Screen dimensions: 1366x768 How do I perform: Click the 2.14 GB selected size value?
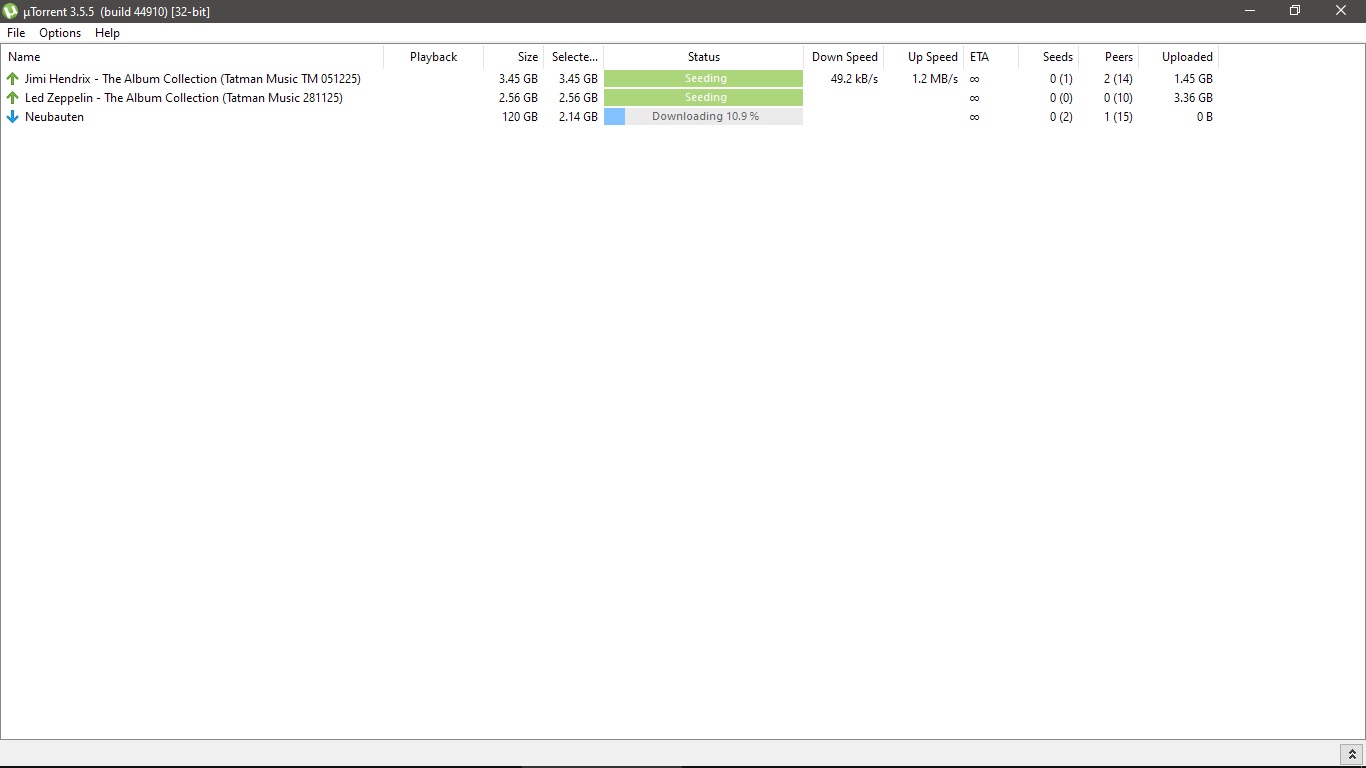pyautogui.click(x=578, y=116)
